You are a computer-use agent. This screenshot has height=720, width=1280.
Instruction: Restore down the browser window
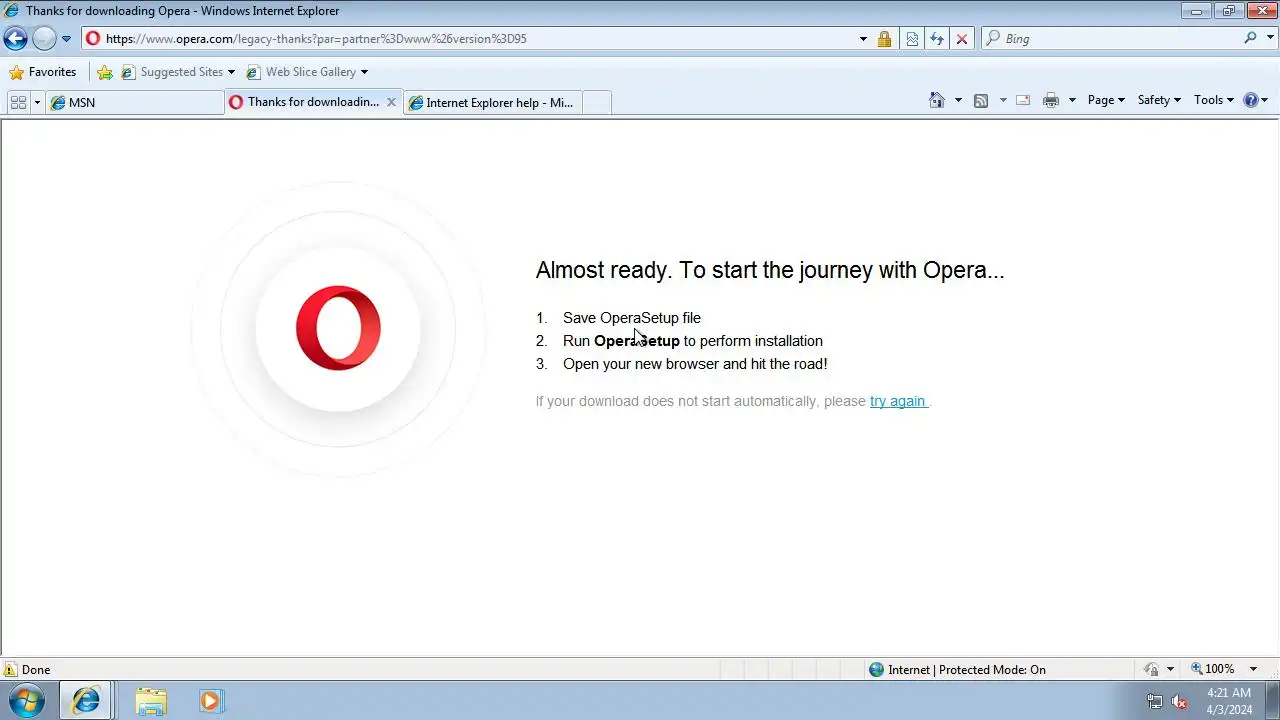pos(1229,11)
